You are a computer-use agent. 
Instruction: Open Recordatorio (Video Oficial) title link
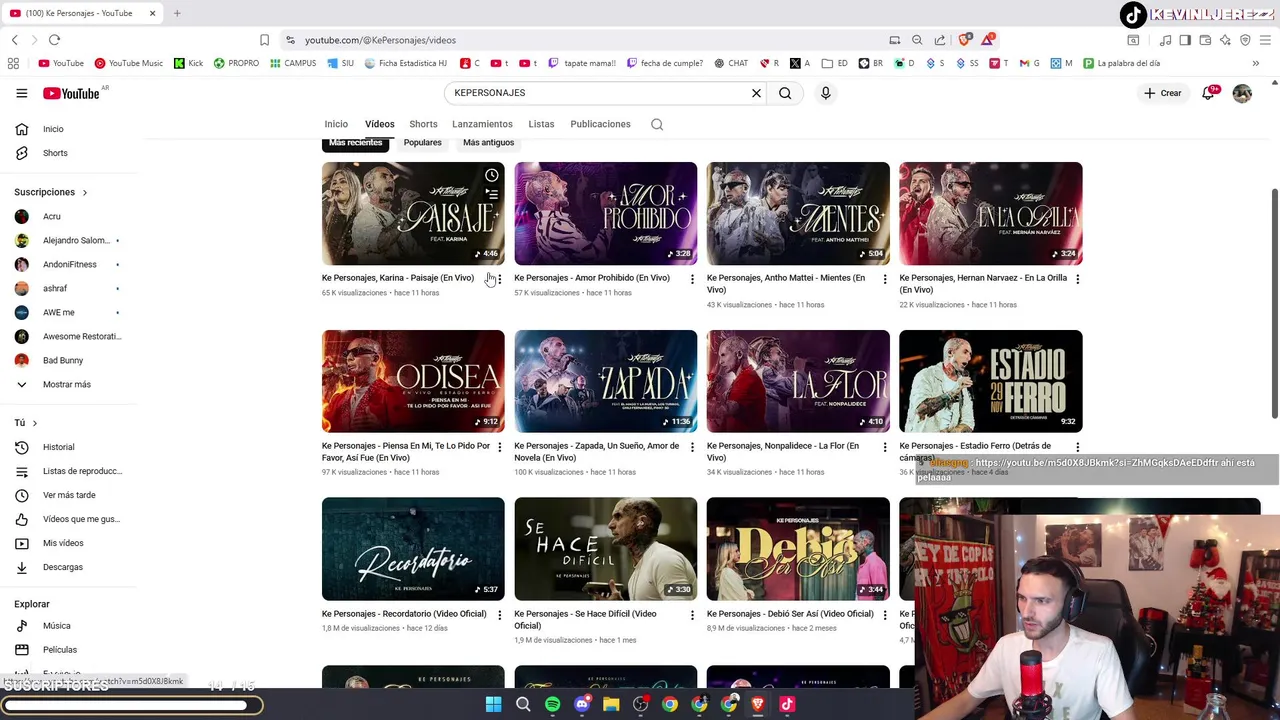(404, 614)
